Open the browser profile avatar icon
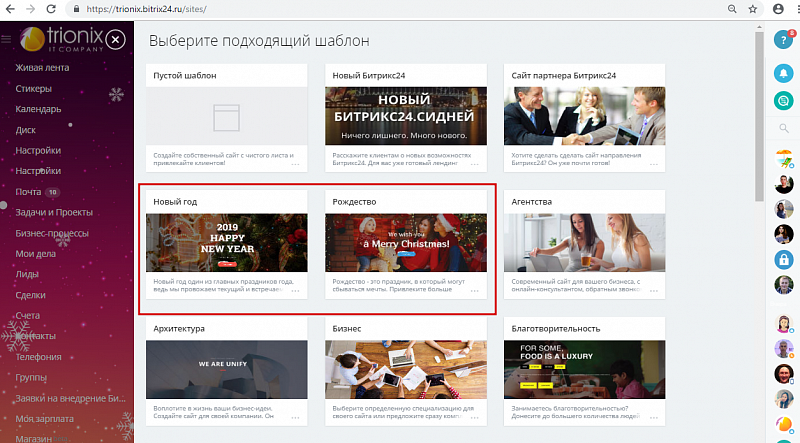The width and height of the screenshot is (800, 443). coord(778,9)
